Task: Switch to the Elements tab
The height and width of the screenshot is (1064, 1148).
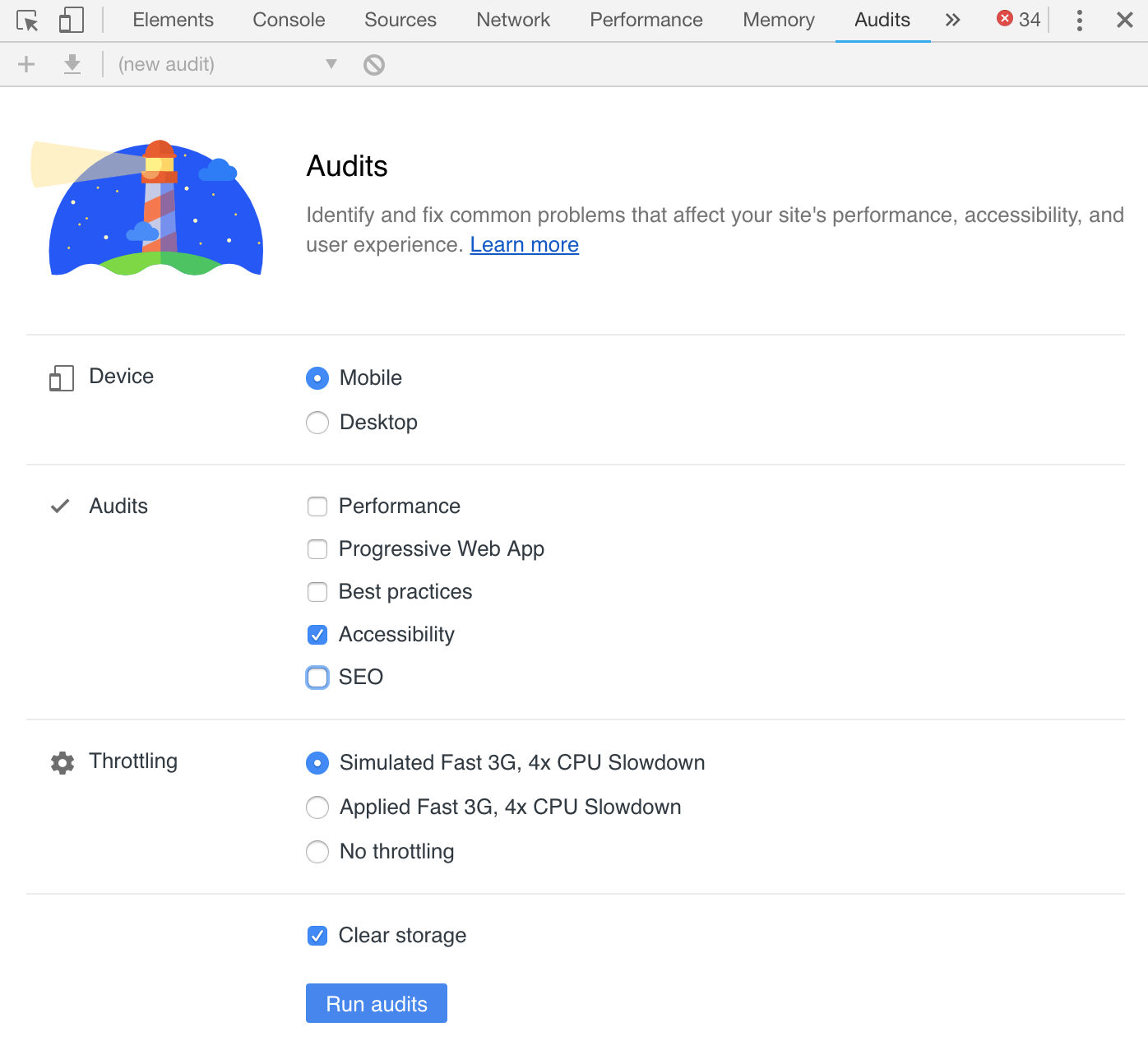Action: [x=173, y=20]
